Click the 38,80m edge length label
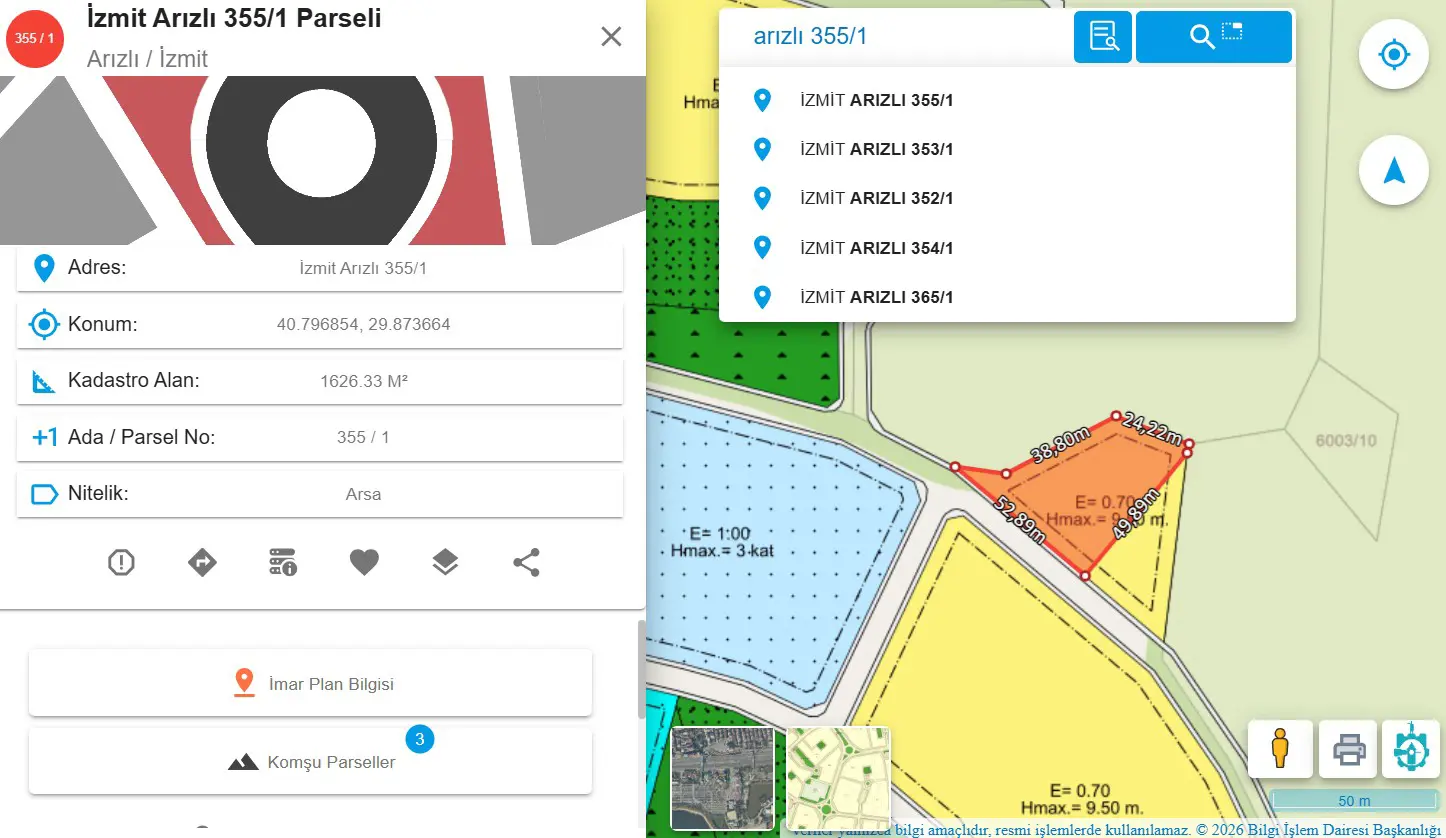 click(x=1060, y=443)
